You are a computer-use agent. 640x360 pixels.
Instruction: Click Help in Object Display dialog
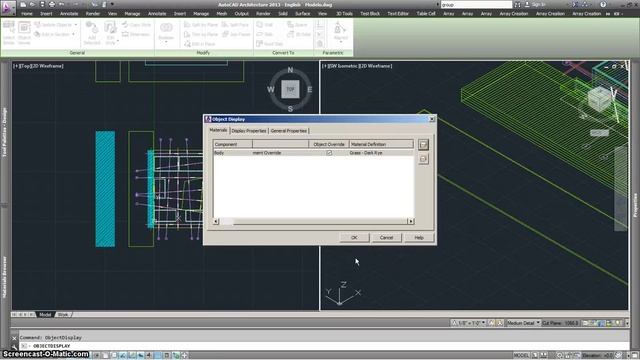419,238
